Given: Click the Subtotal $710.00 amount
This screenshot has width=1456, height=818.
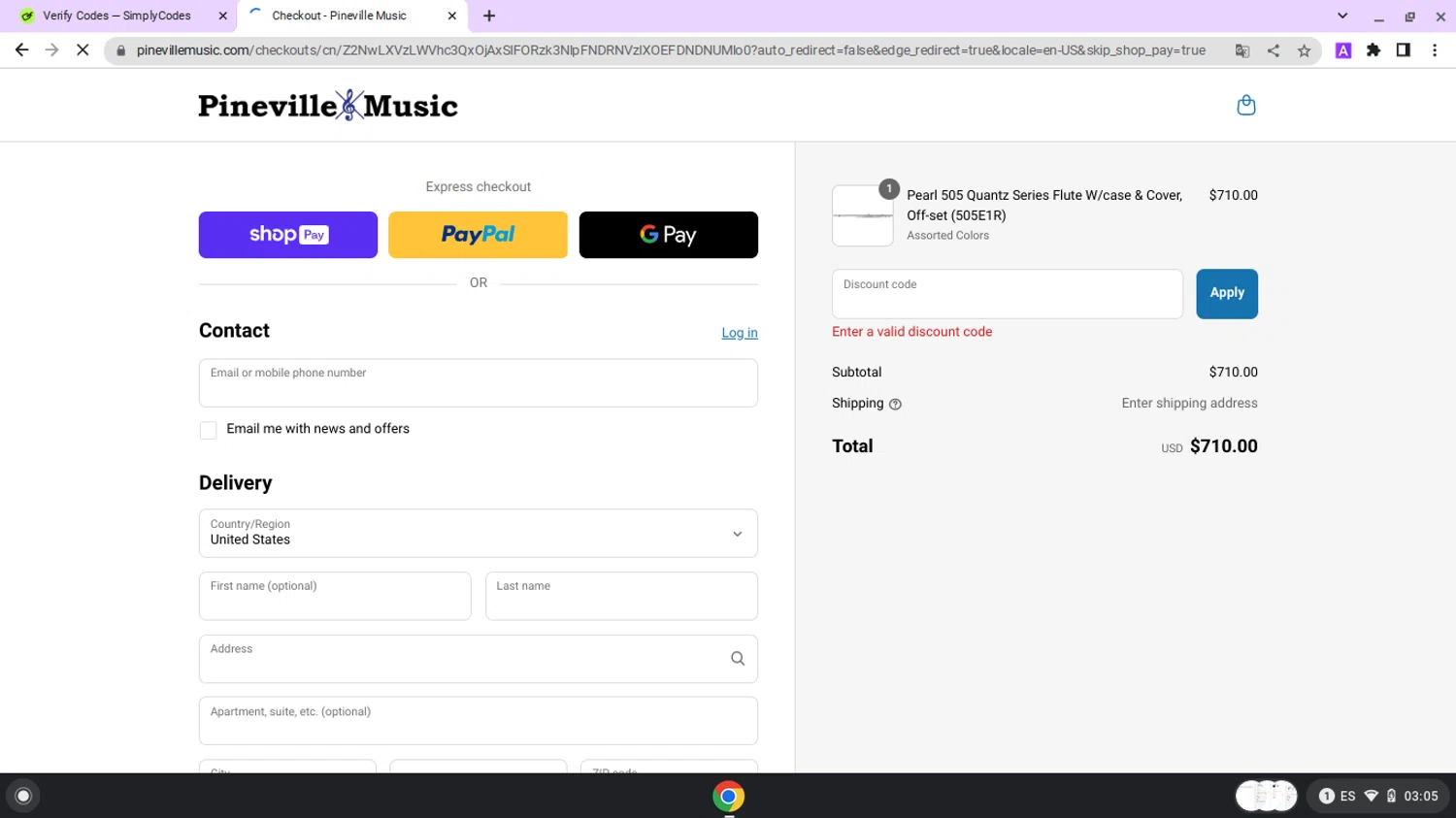Looking at the screenshot, I should click(1233, 373).
